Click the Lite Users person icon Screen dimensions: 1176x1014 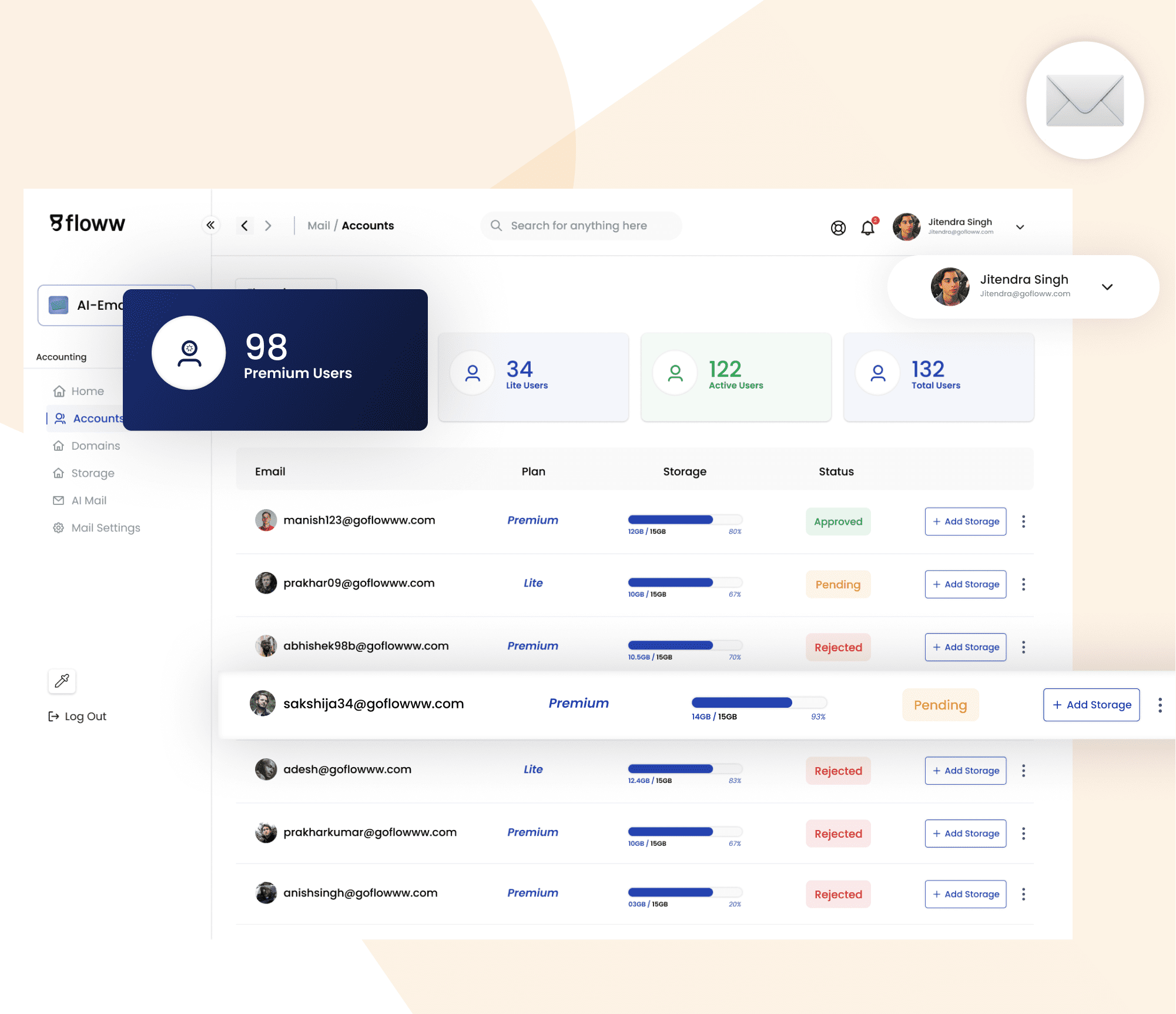pyautogui.click(x=473, y=373)
